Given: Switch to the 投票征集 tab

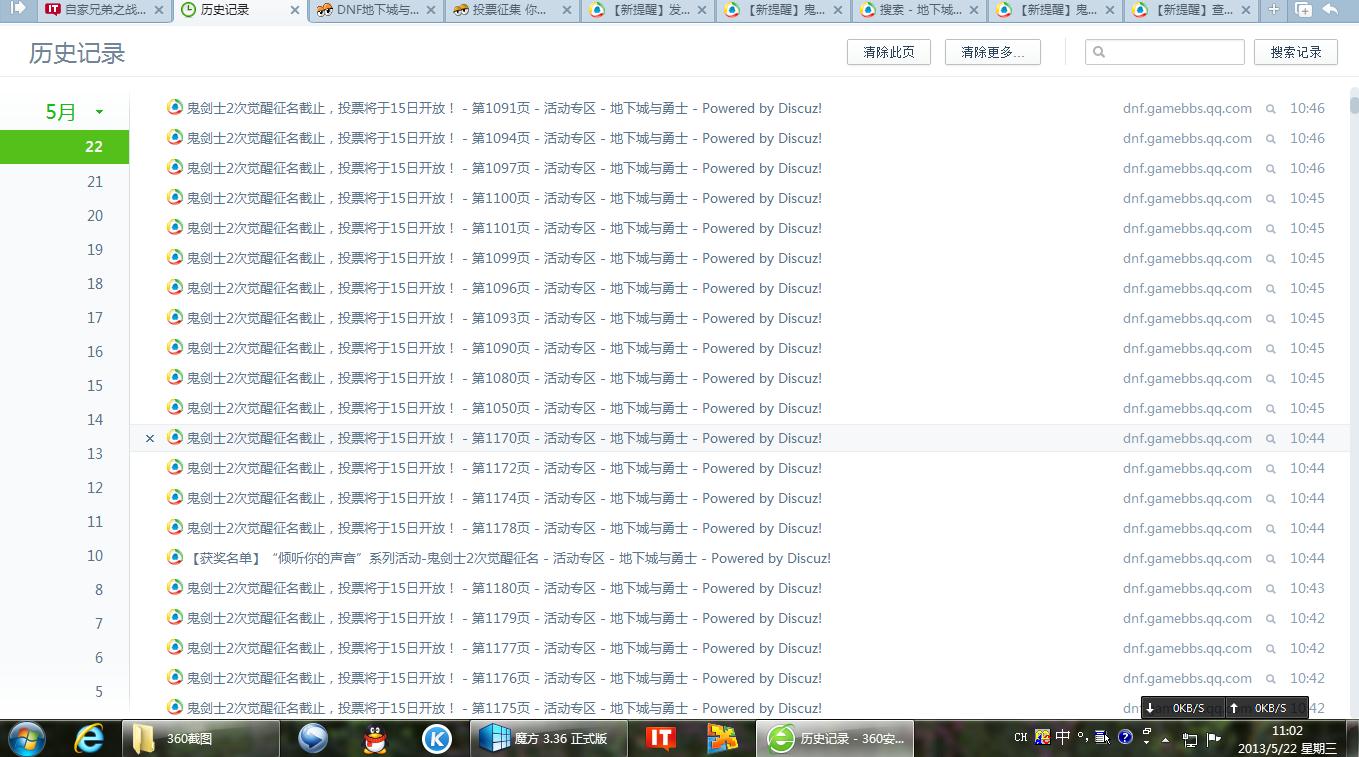Looking at the screenshot, I should click(x=512, y=10).
